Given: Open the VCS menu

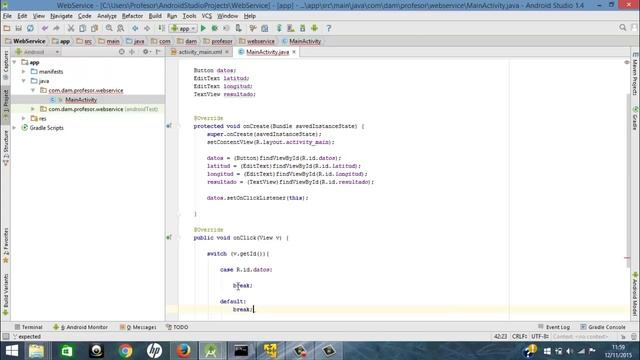Looking at the screenshot, I should click(x=207, y=16).
